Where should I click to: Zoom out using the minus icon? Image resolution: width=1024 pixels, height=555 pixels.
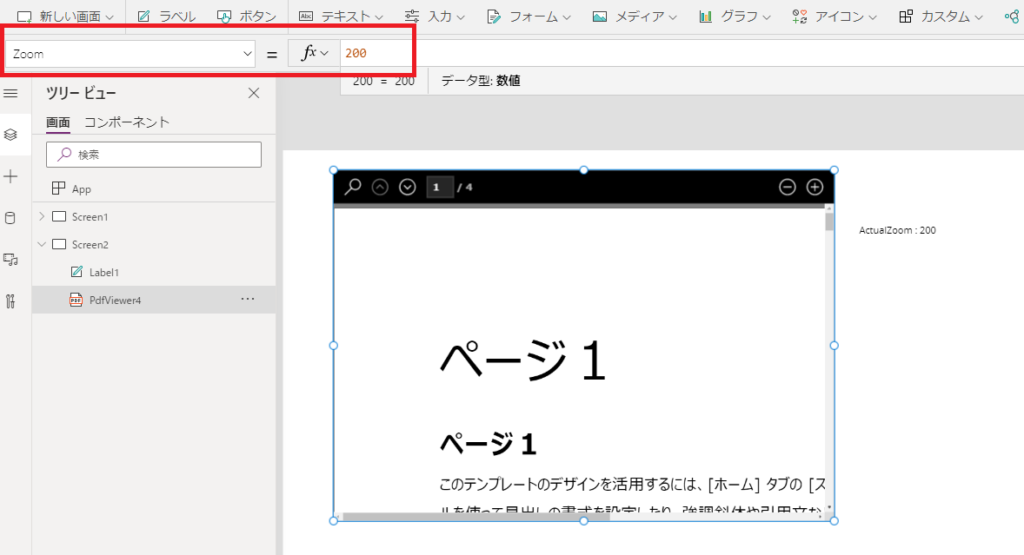(788, 187)
